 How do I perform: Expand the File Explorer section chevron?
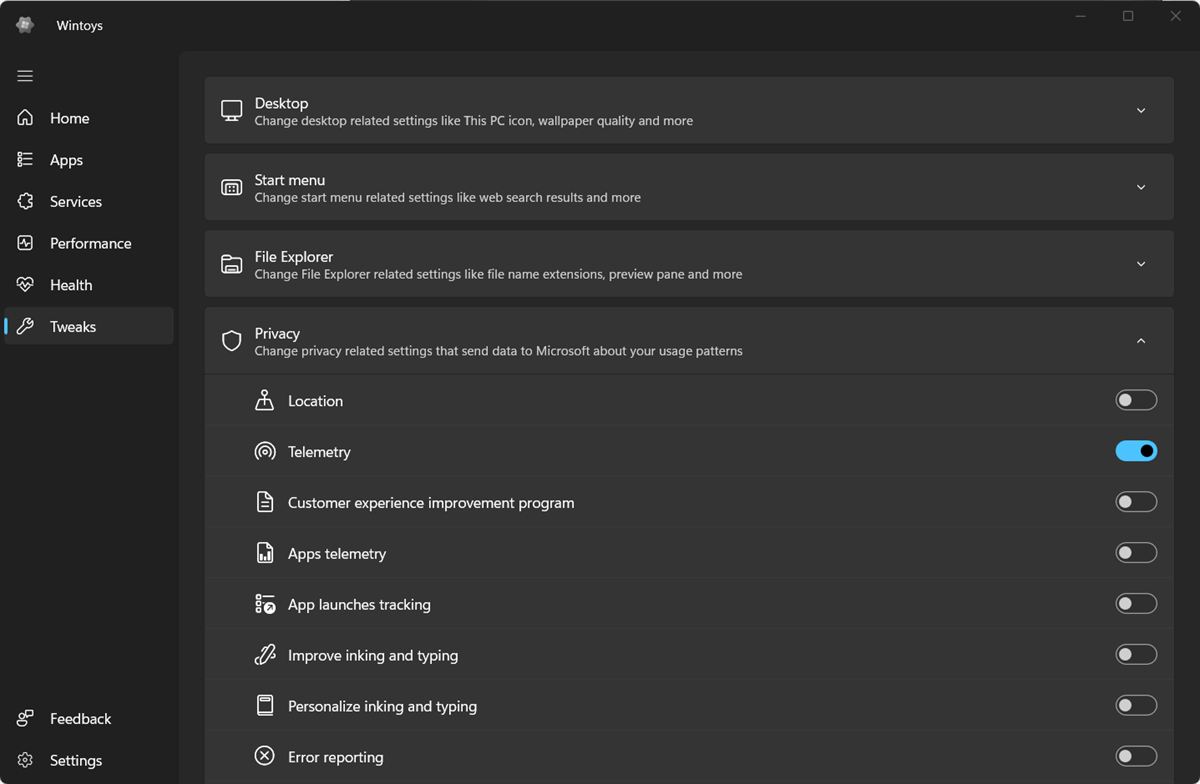pyautogui.click(x=1141, y=264)
